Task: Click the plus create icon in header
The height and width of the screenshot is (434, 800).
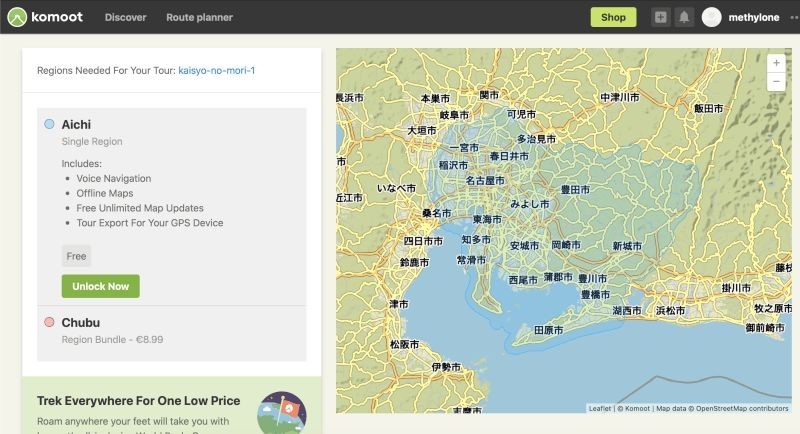Action: point(660,17)
